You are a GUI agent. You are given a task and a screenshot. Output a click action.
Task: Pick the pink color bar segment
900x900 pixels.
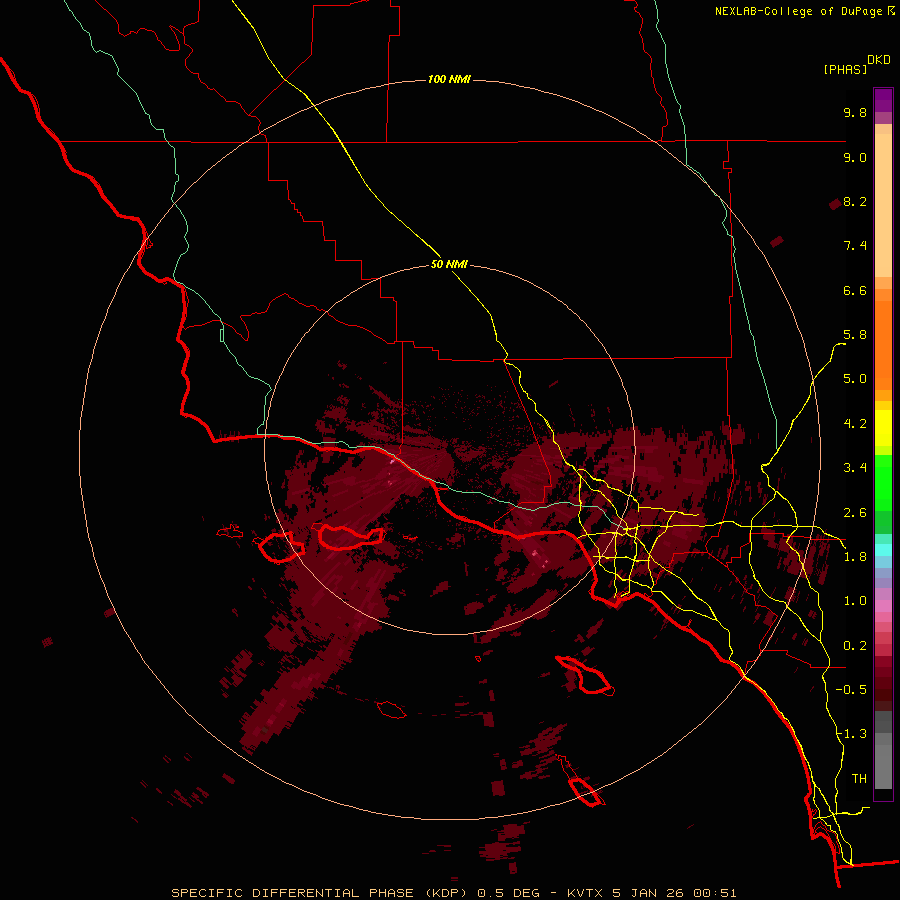(x=883, y=606)
